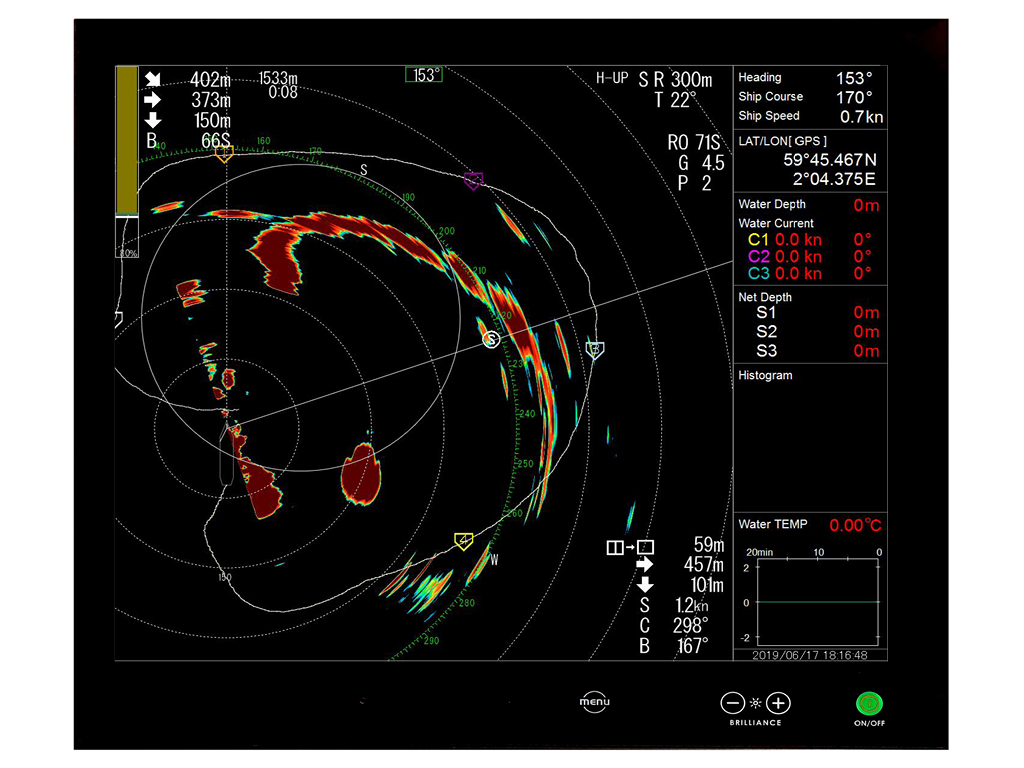Click the 1533m distance readout
This screenshot has width=1024, height=768.
278,78
